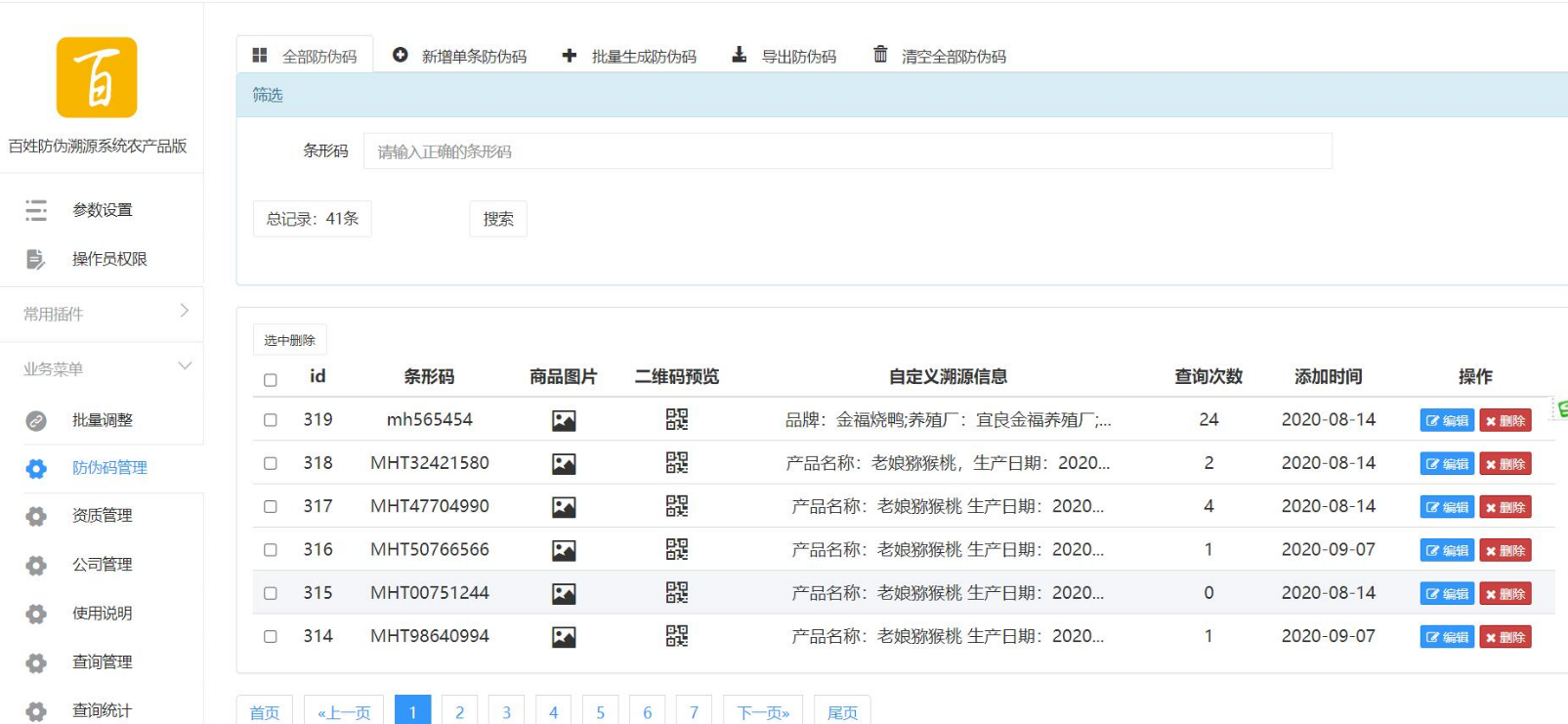1568x724 pixels.
Task: Focus the 条形码 search input field
Action: click(848, 151)
